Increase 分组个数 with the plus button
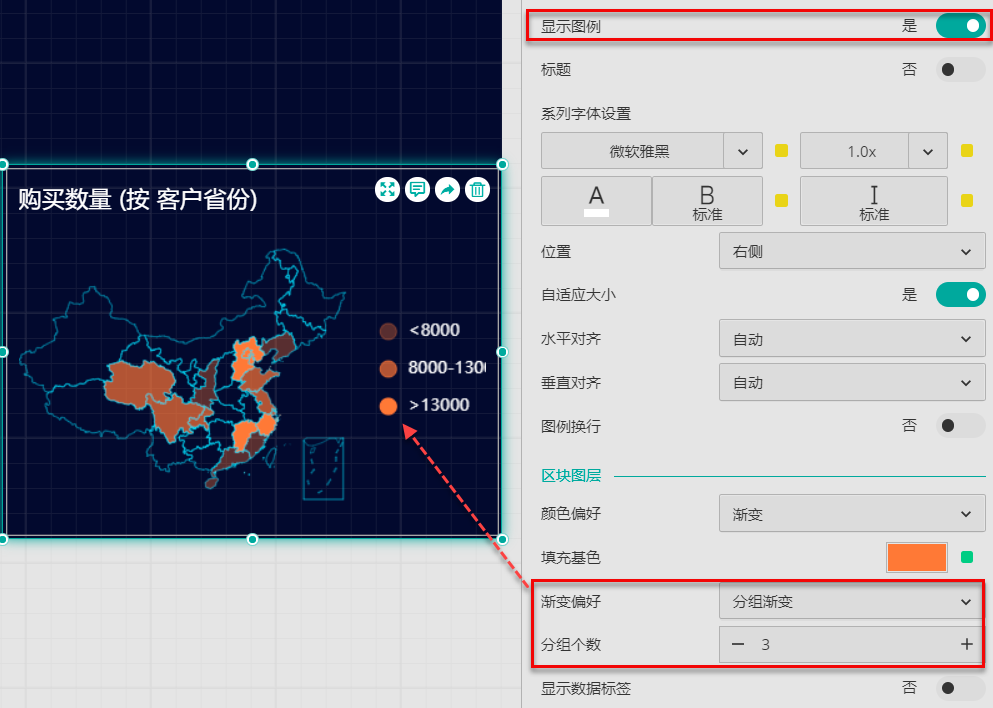Viewport: 993px width, 708px height. click(966, 645)
